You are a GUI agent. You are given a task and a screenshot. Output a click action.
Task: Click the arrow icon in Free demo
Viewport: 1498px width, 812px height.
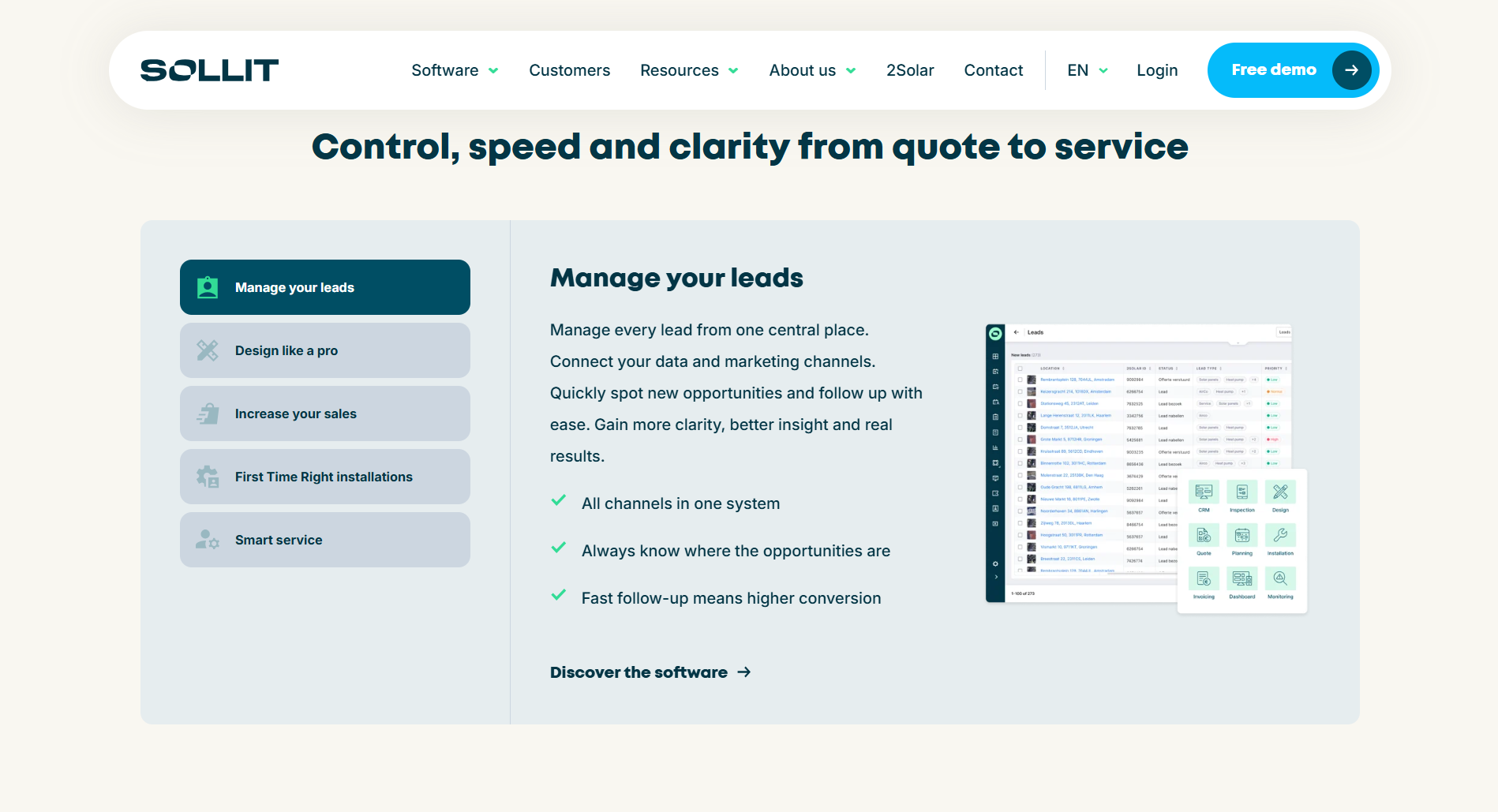click(1351, 70)
